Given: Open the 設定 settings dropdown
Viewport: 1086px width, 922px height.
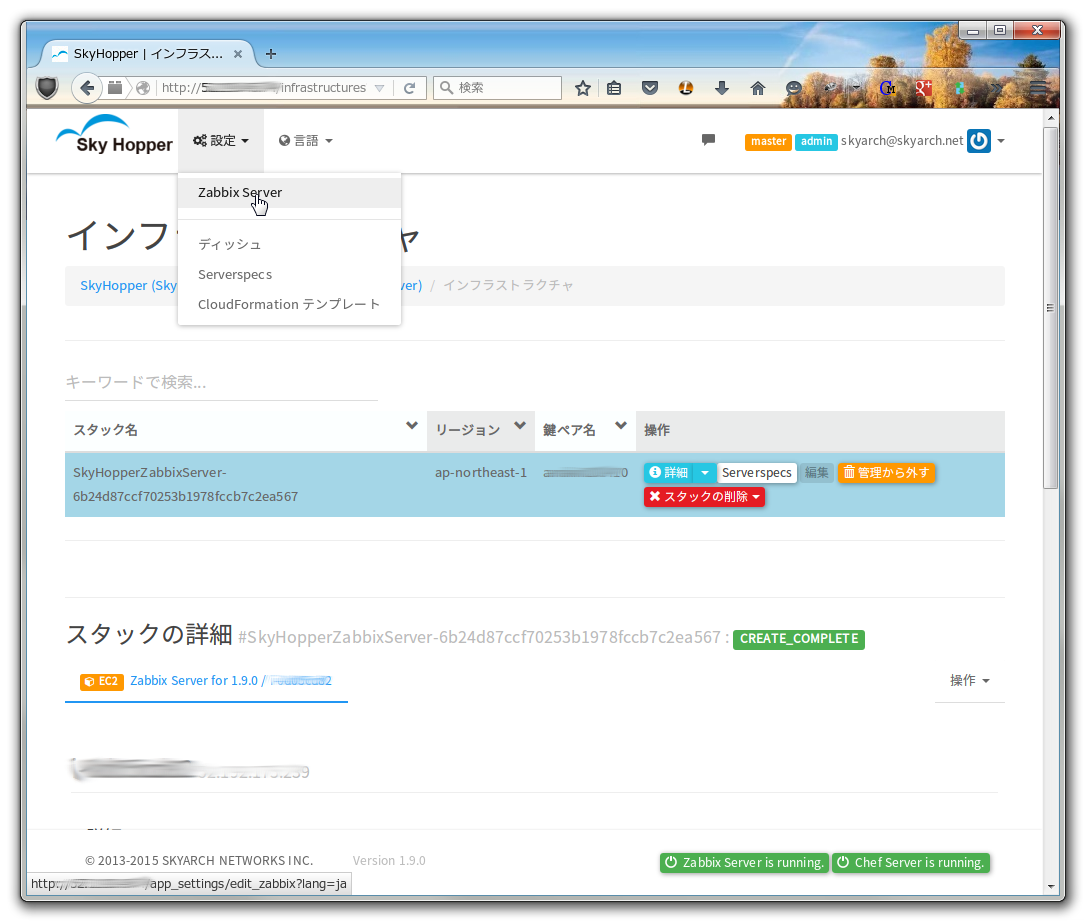Looking at the screenshot, I should click(221, 141).
